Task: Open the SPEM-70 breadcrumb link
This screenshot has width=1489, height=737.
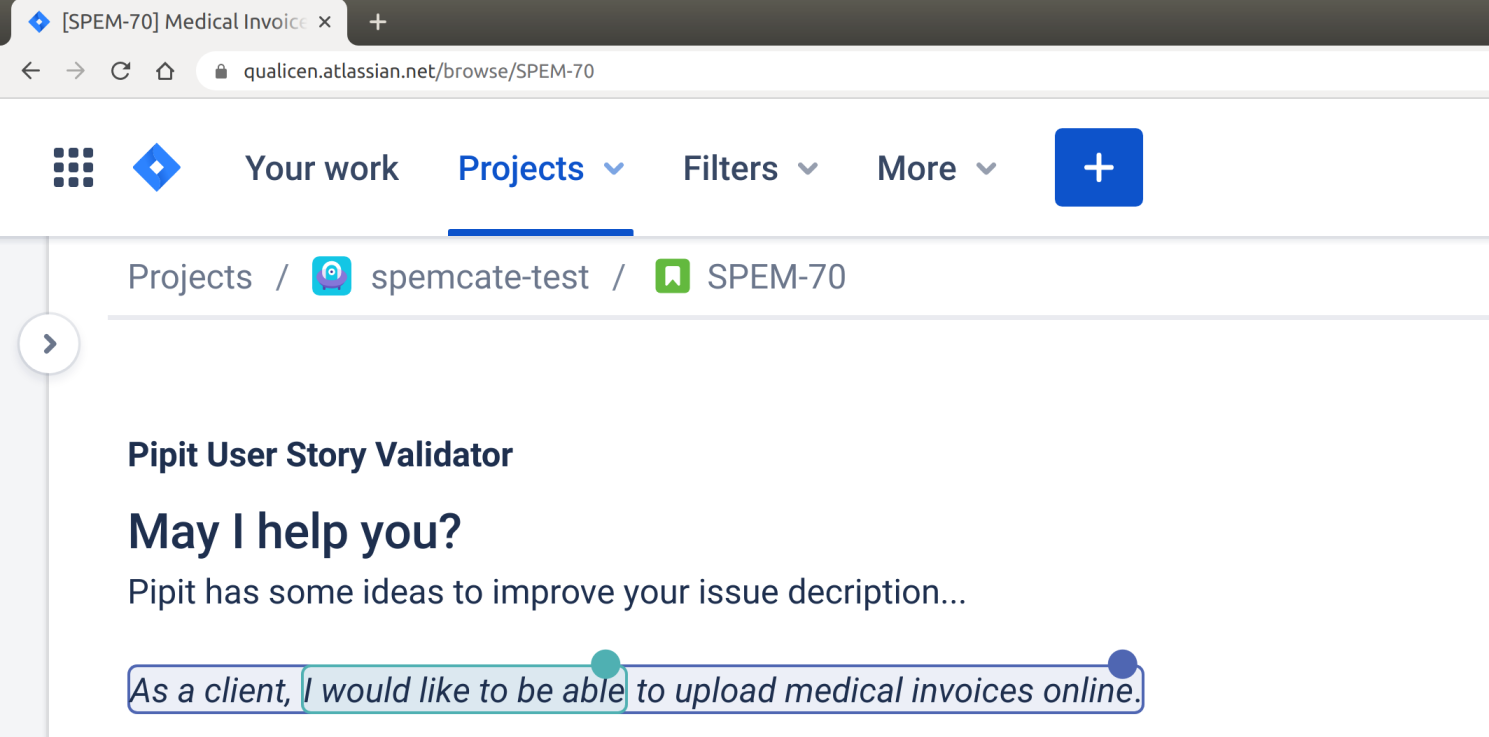Action: 776,276
